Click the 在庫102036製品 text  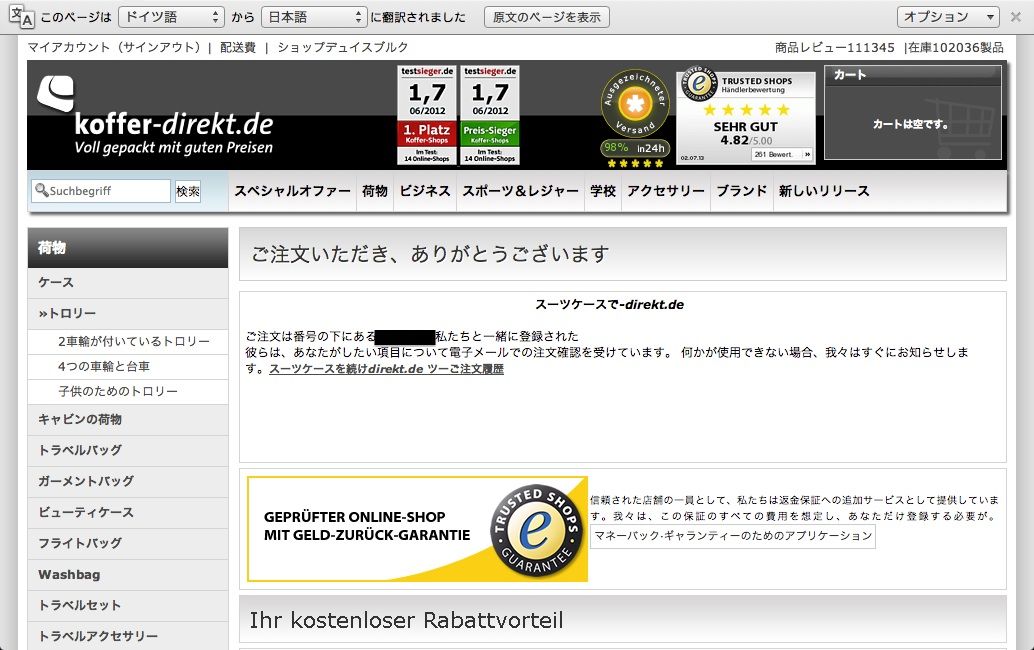956,47
